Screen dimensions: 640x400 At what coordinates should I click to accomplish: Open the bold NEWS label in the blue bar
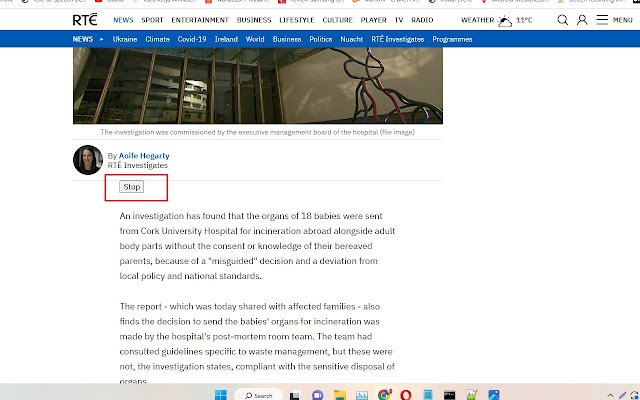click(83, 39)
